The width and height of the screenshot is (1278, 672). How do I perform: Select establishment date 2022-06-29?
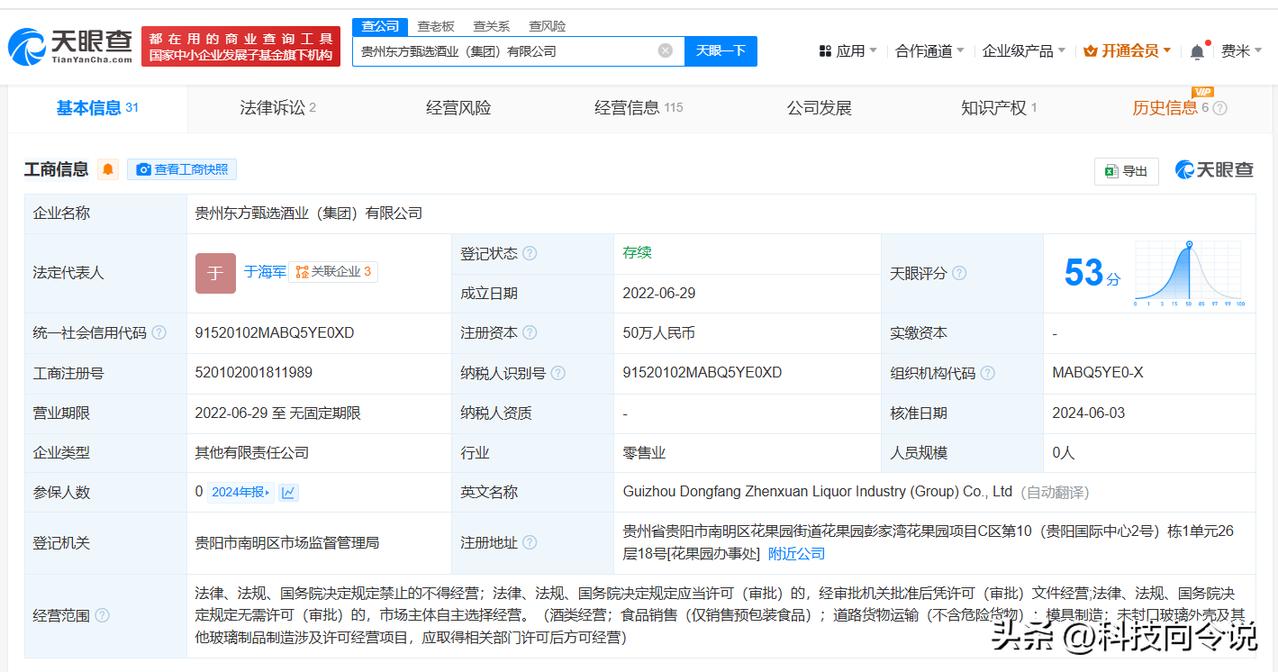(x=659, y=293)
